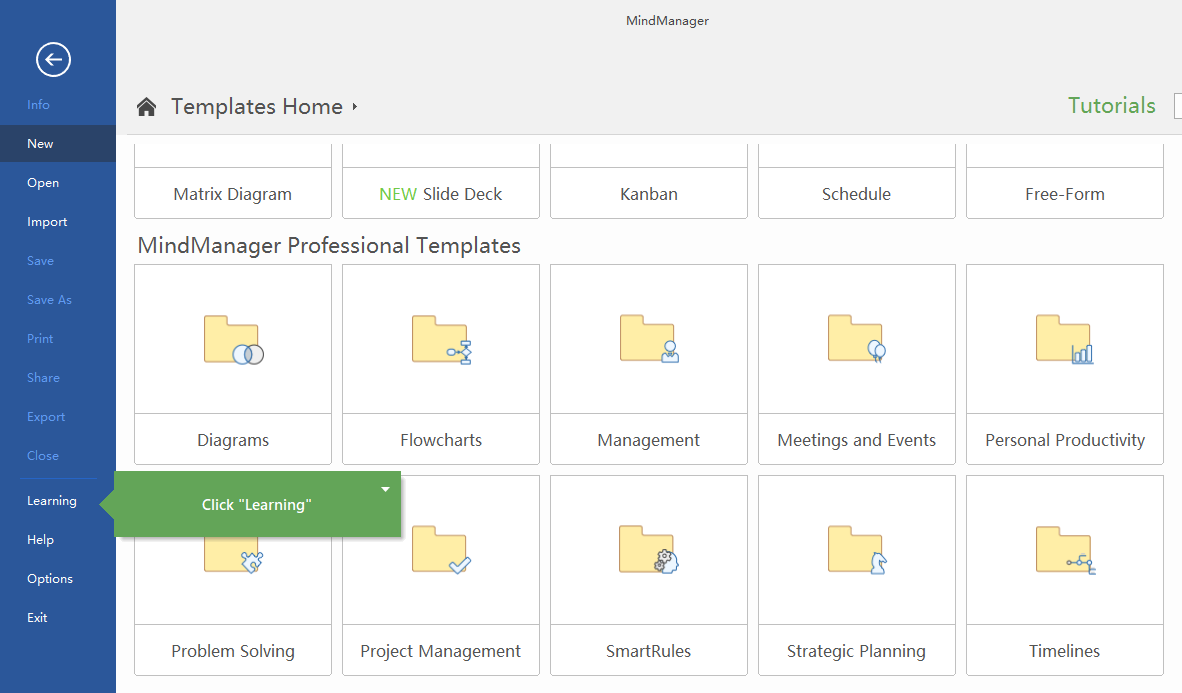The height and width of the screenshot is (693, 1182).
Task: Open the dropdown arrow on the green tooltip
Action: click(x=385, y=489)
